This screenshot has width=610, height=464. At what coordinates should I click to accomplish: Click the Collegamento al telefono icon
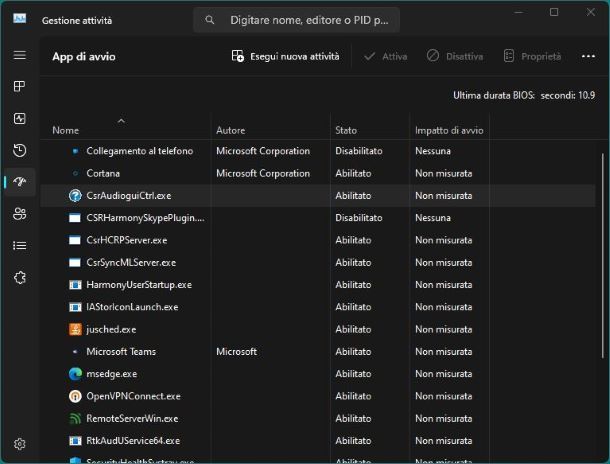point(75,151)
